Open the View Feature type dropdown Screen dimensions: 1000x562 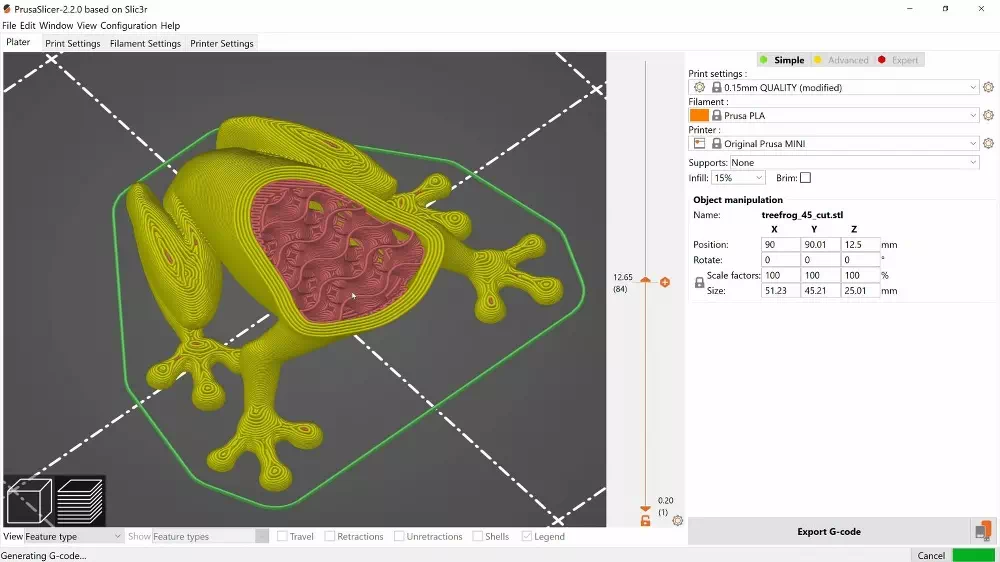[x=73, y=537]
